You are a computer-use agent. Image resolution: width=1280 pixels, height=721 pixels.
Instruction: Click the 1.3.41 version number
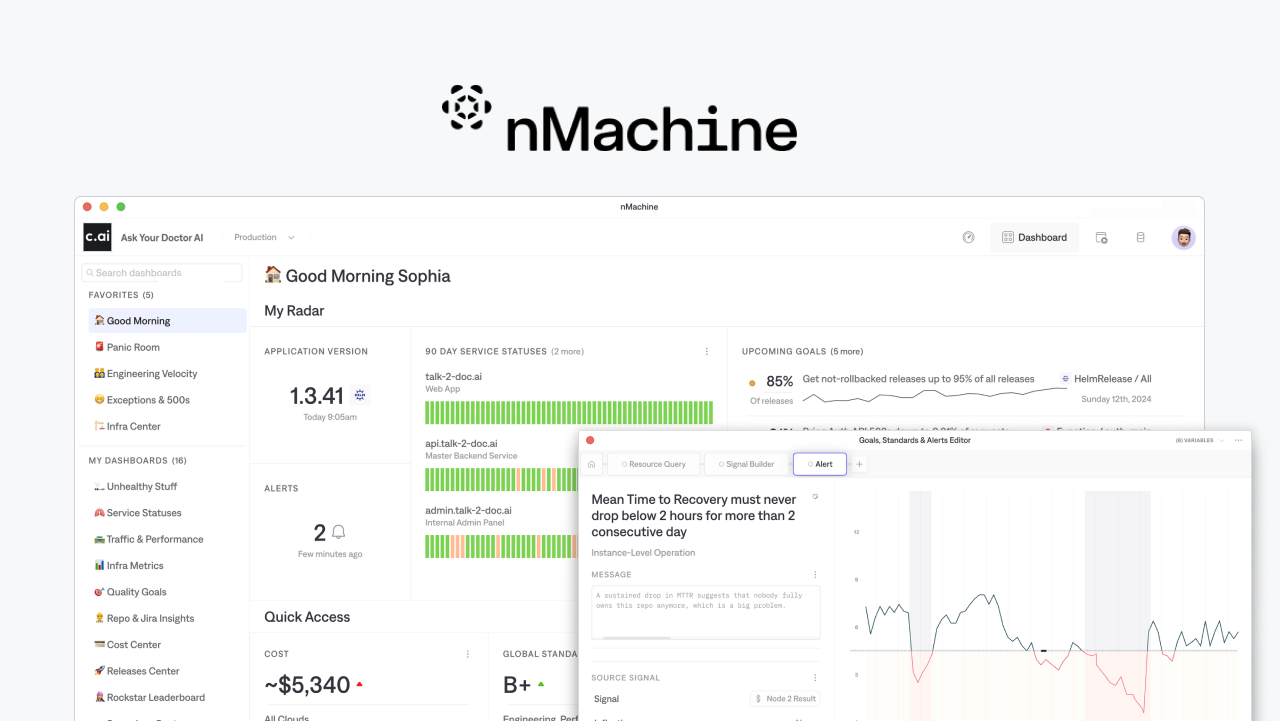[317, 395]
